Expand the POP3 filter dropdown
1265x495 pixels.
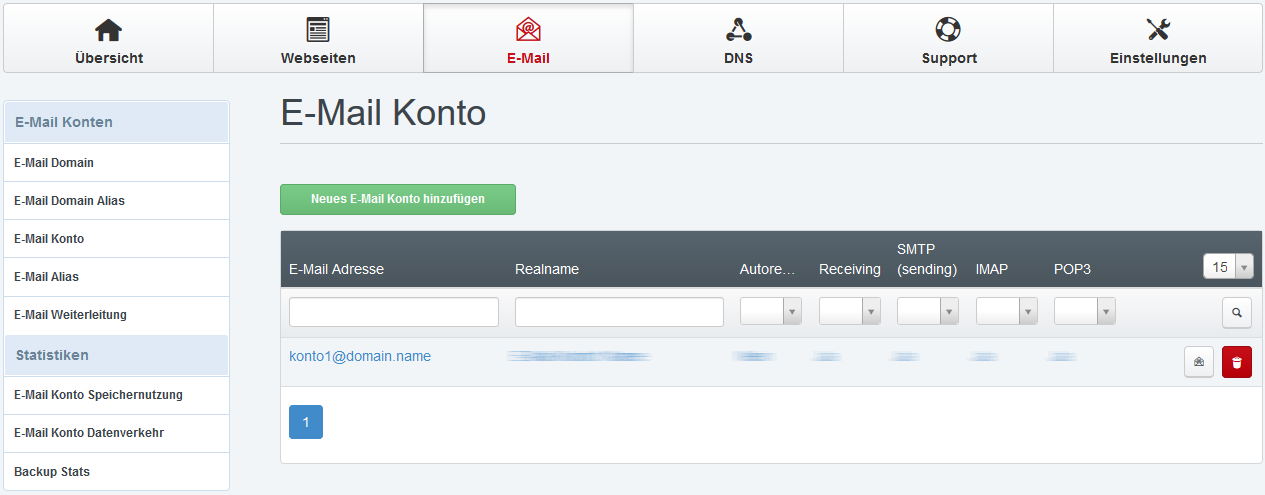point(1085,312)
